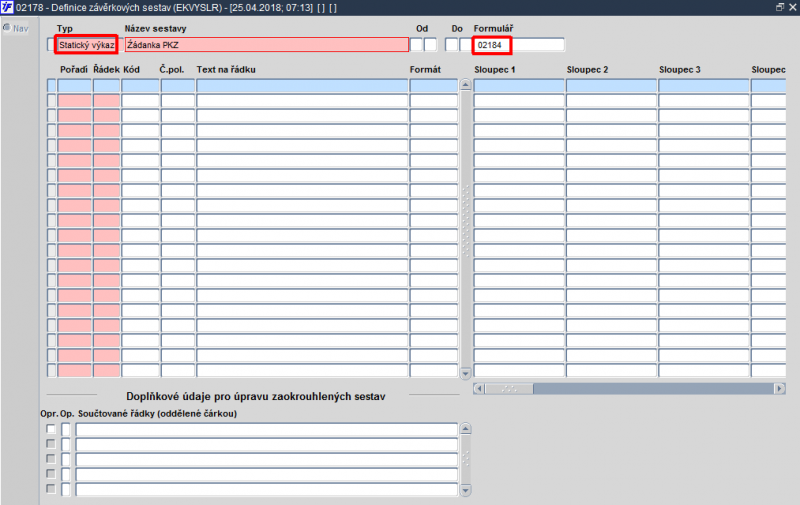Tick the first Opr. checkbox
The image size is (800, 505).
(x=51, y=429)
